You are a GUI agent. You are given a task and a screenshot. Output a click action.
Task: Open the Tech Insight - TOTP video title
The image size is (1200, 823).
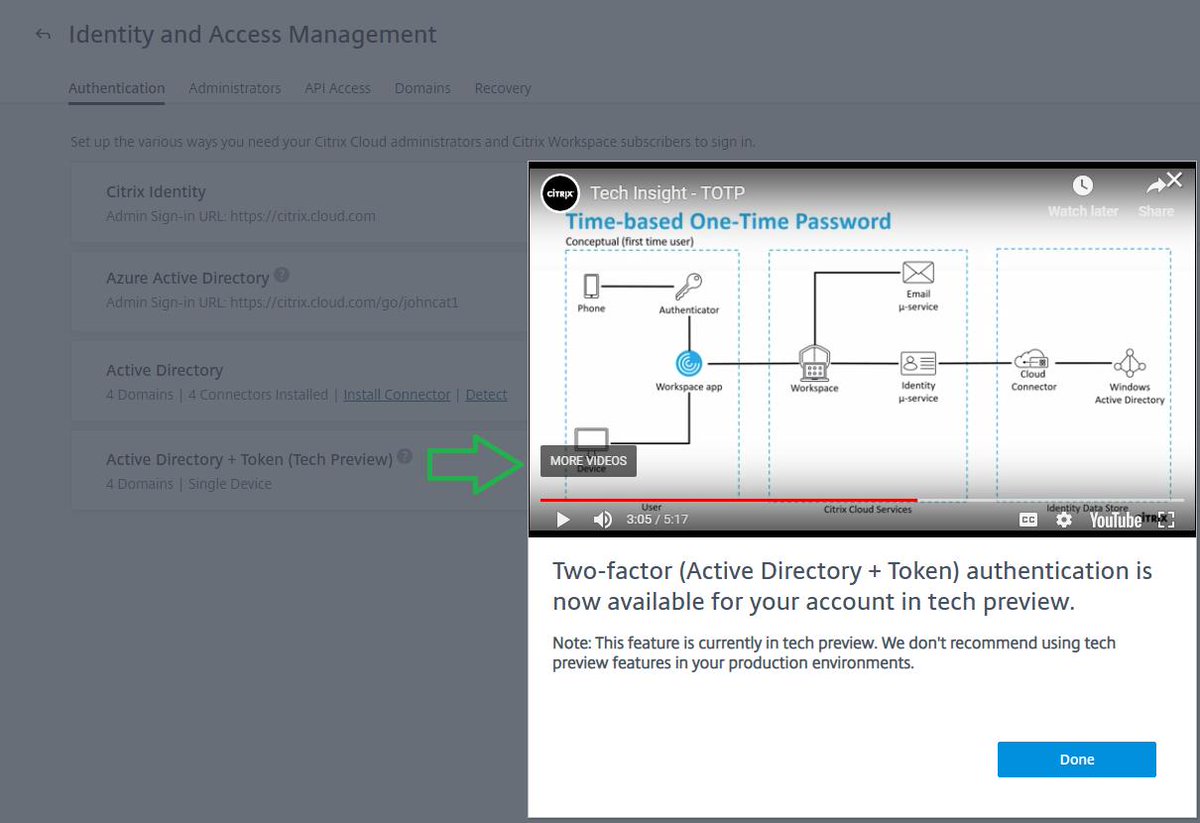667,193
